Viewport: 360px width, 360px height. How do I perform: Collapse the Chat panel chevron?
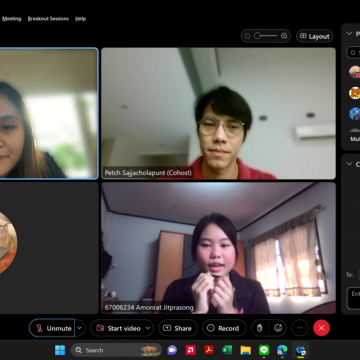click(x=349, y=164)
